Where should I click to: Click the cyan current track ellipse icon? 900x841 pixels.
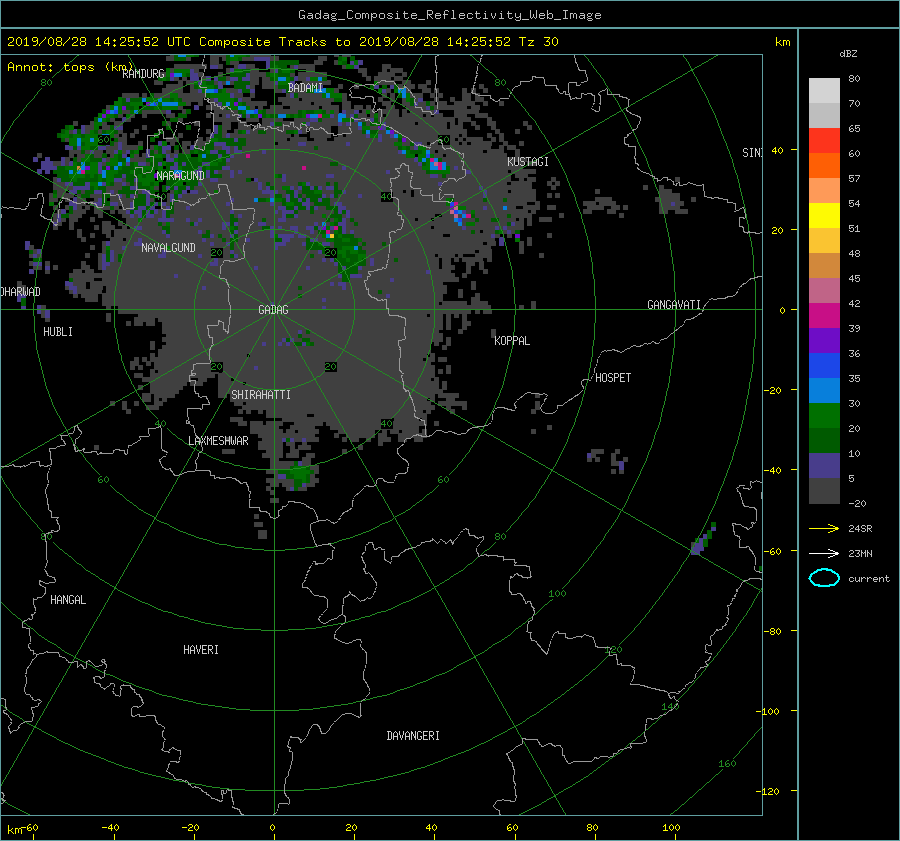coord(824,578)
